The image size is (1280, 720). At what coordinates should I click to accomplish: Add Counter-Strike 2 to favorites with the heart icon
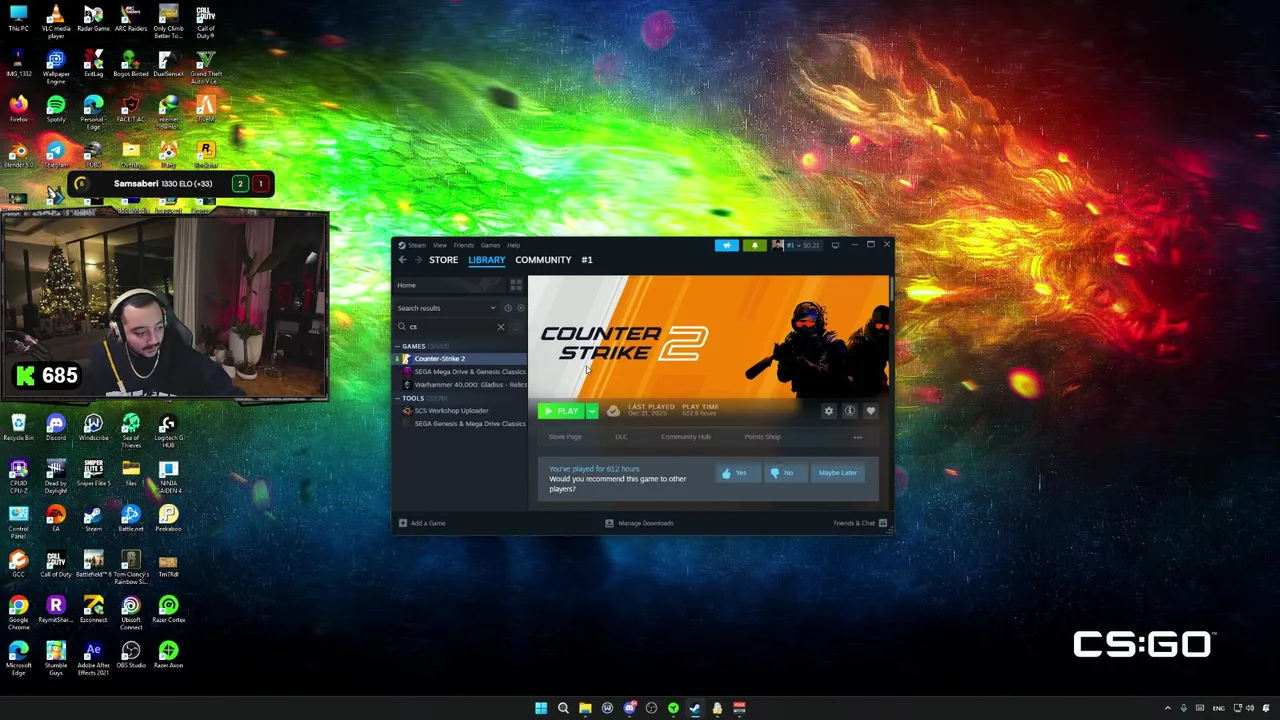(870, 411)
